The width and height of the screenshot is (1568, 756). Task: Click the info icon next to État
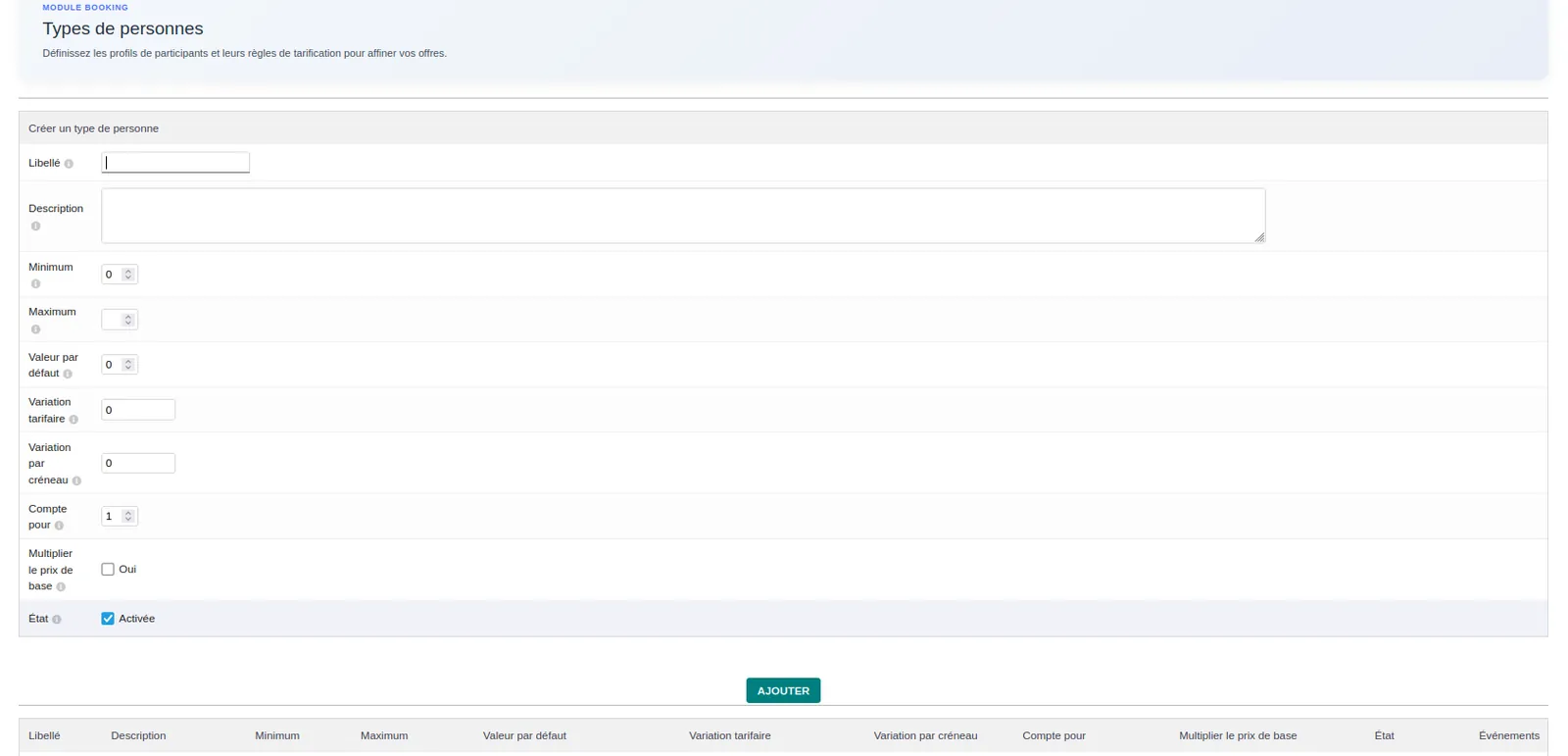click(x=57, y=620)
